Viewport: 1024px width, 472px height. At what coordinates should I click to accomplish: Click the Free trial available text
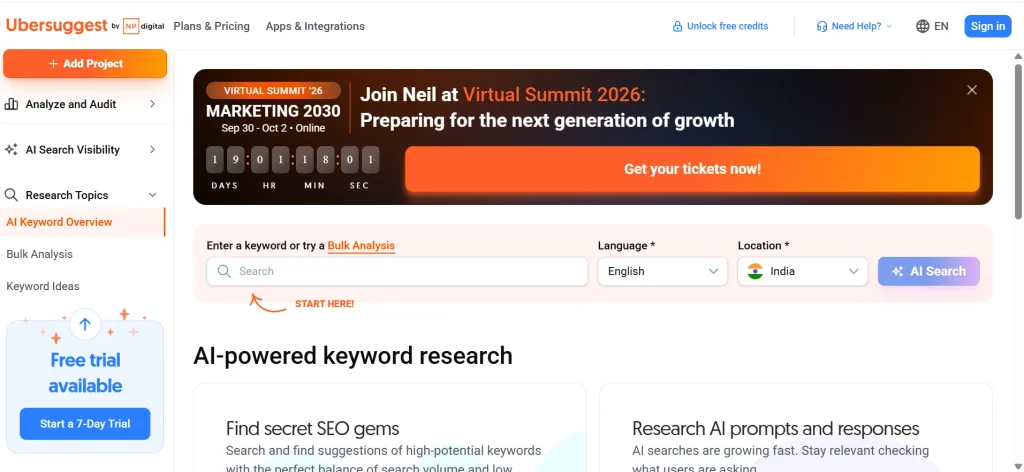[x=85, y=373]
